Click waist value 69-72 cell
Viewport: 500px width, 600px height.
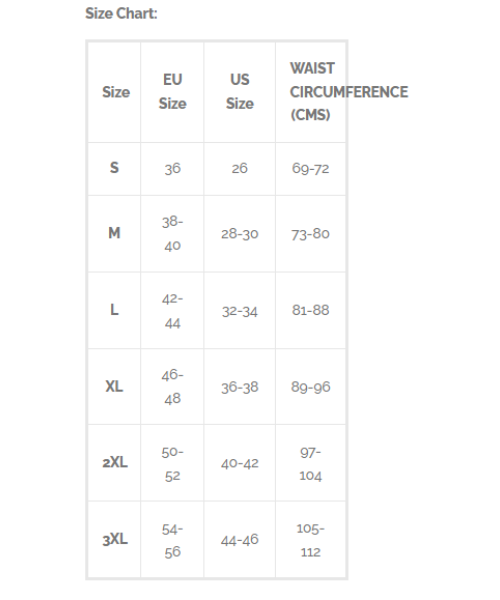pyautogui.click(x=311, y=168)
